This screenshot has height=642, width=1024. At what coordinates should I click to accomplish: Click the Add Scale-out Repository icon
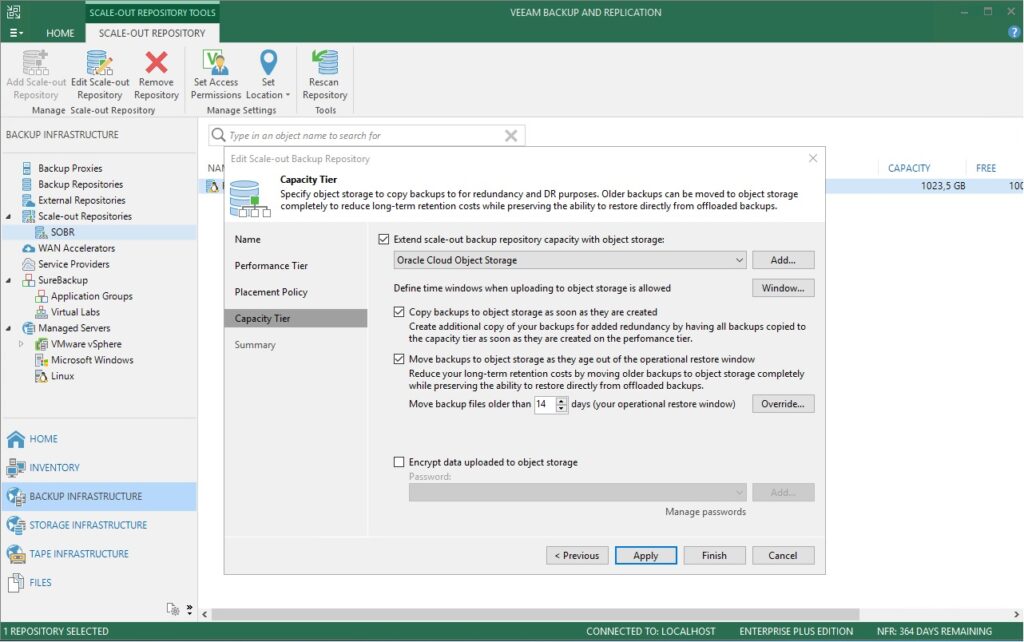pyautogui.click(x=36, y=63)
